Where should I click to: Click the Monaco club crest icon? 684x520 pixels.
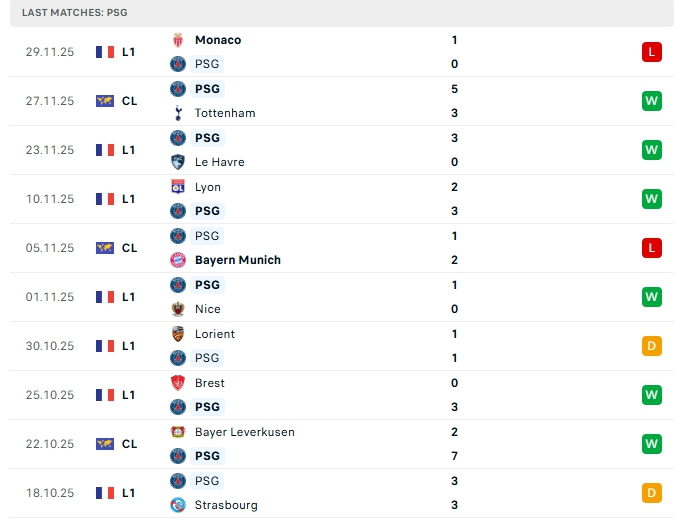[178, 40]
